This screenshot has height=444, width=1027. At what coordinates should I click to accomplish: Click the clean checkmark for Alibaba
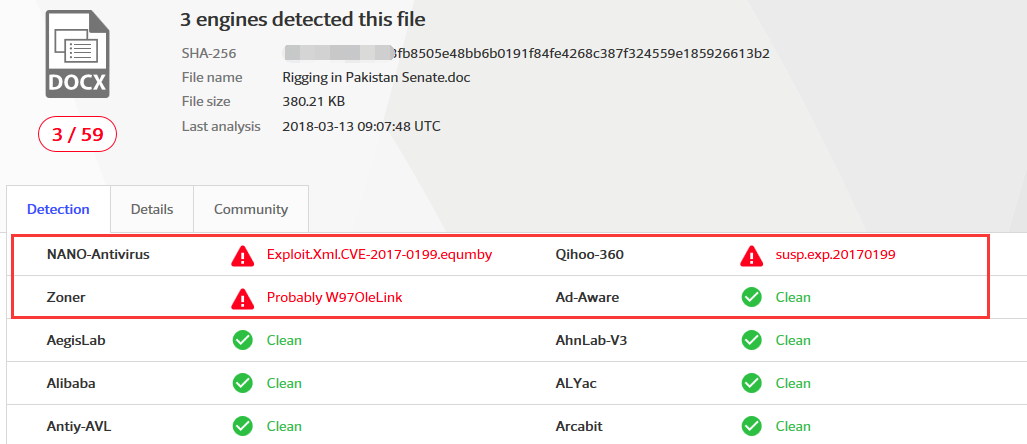point(242,383)
